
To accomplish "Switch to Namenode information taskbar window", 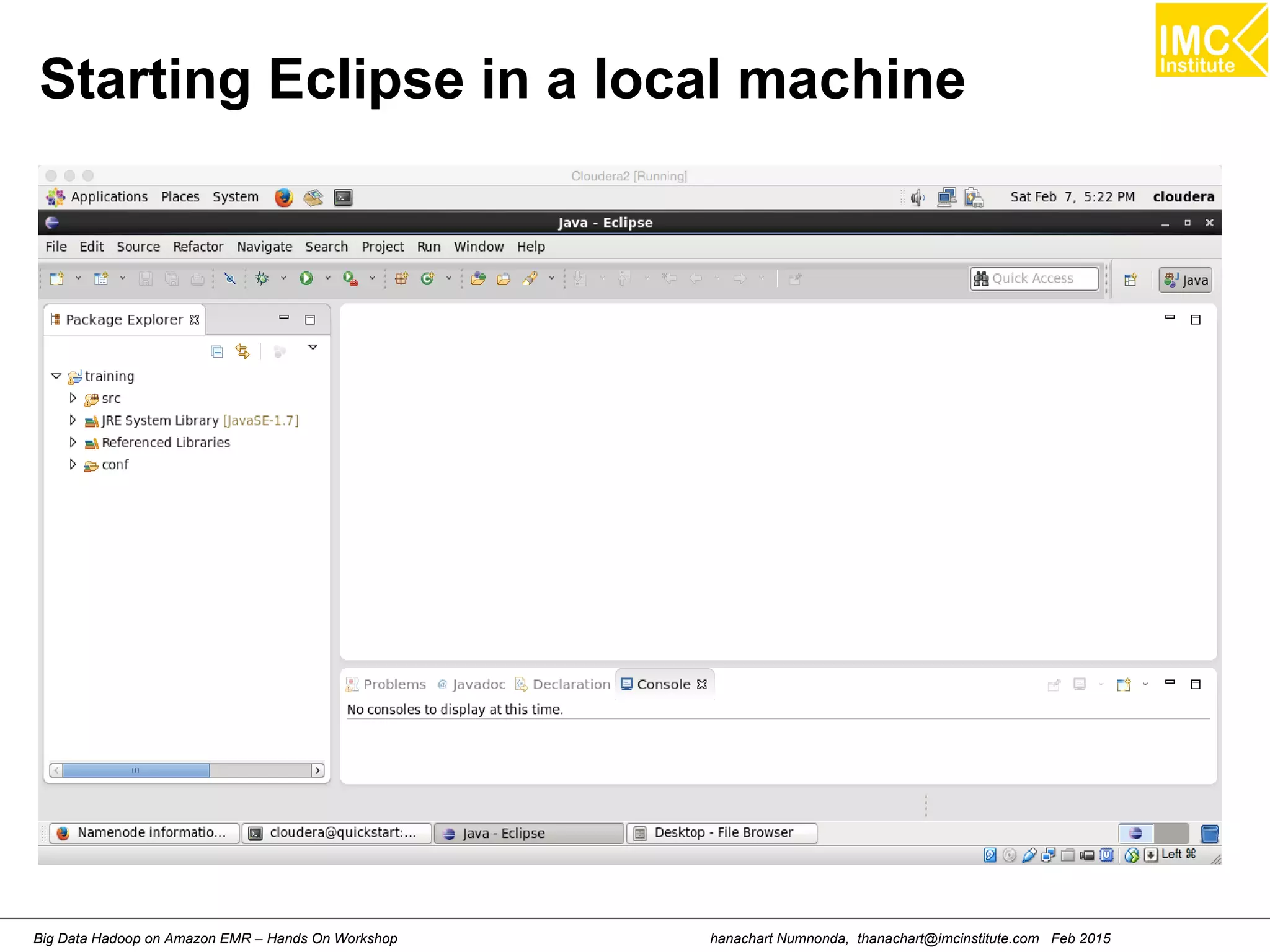I will coord(144,833).
